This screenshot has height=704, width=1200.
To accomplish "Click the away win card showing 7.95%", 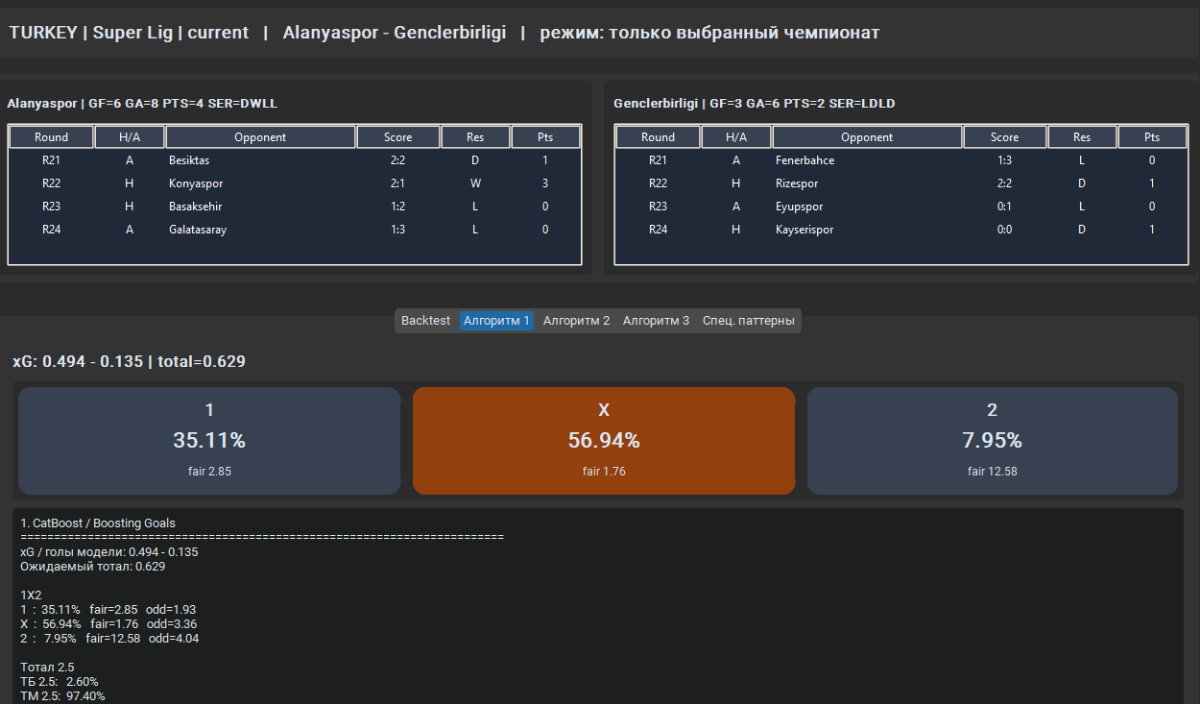I will point(992,440).
